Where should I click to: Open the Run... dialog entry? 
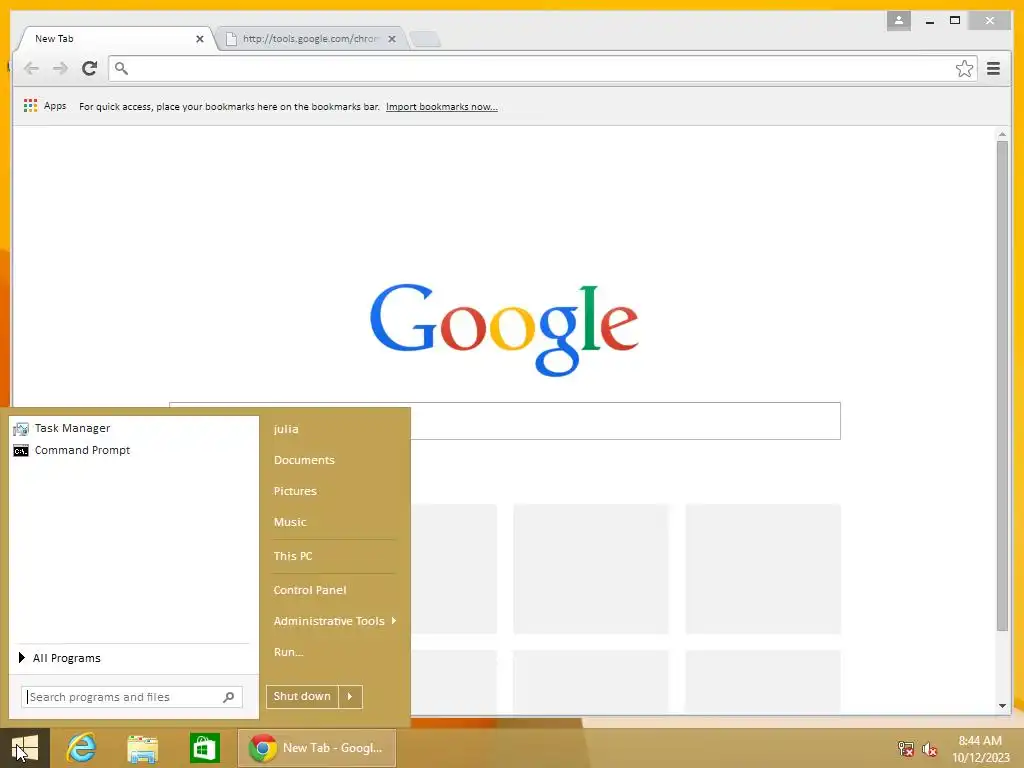289,652
